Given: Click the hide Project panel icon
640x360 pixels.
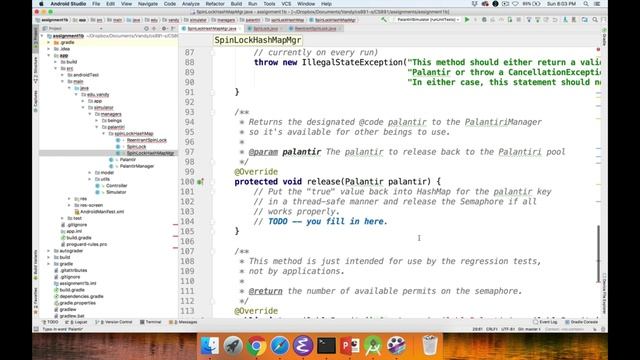Looking at the screenshot, I should pos(173,29).
